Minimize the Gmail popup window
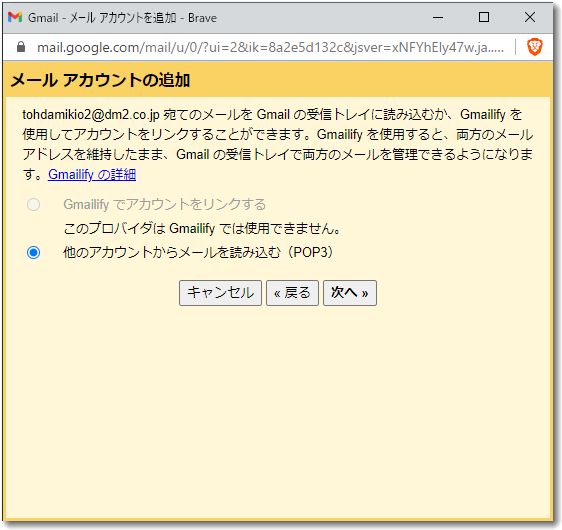Viewport: 562px width, 530px height. pyautogui.click(x=438, y=17)
